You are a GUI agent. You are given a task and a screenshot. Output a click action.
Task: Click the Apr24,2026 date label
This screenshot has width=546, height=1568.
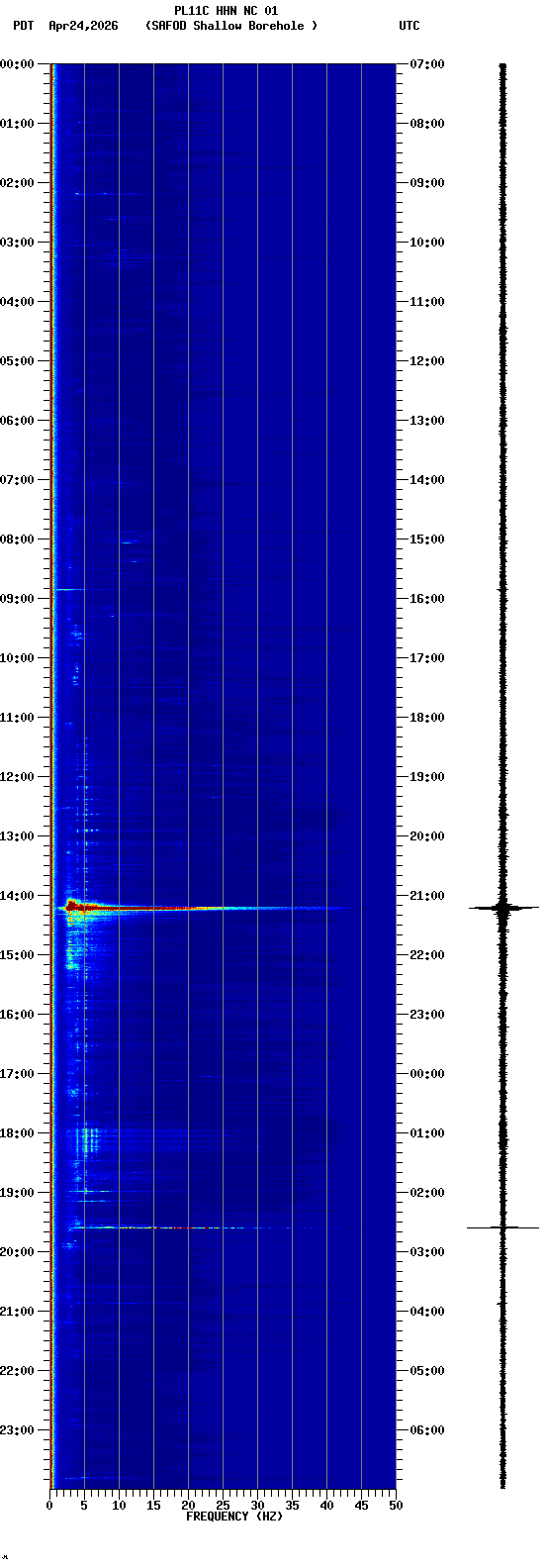pos(83,26)
